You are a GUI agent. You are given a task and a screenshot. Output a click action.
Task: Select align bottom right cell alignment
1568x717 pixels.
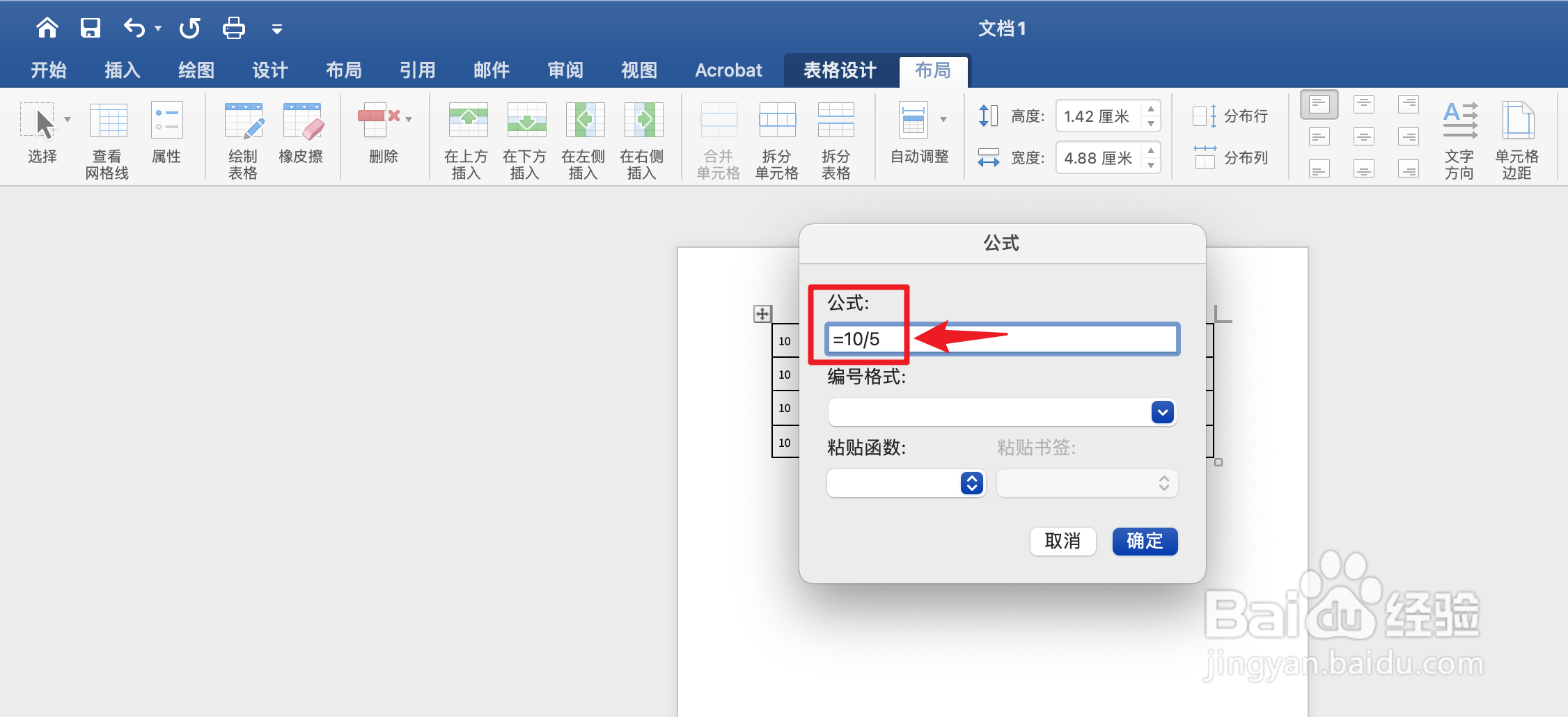tap(1409, 168)
